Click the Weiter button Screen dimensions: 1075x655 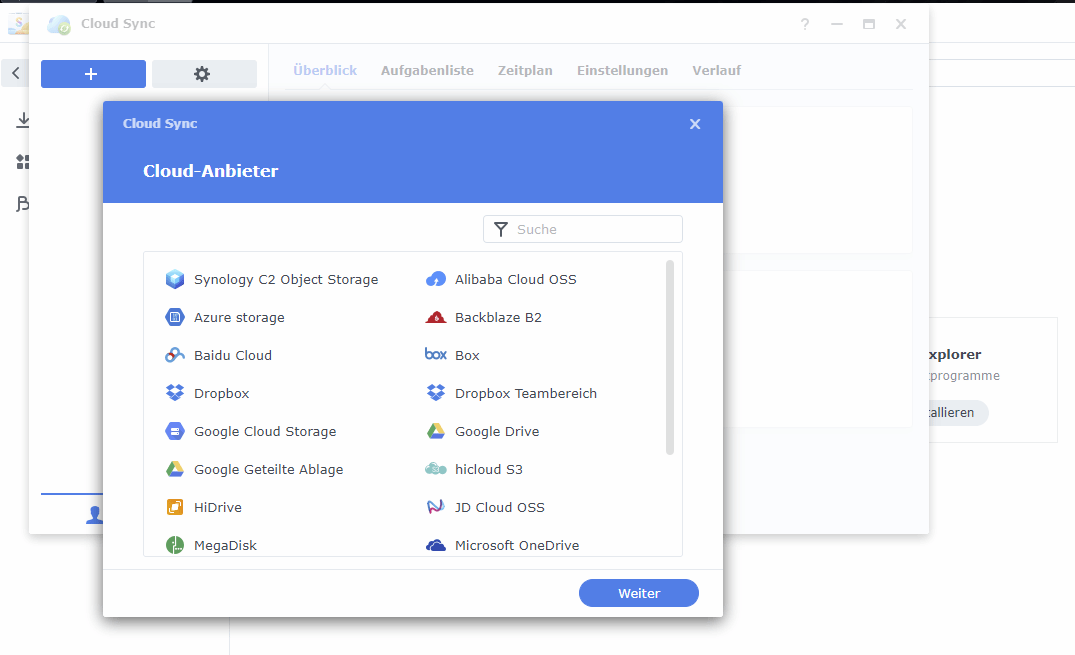coord(638,593)
